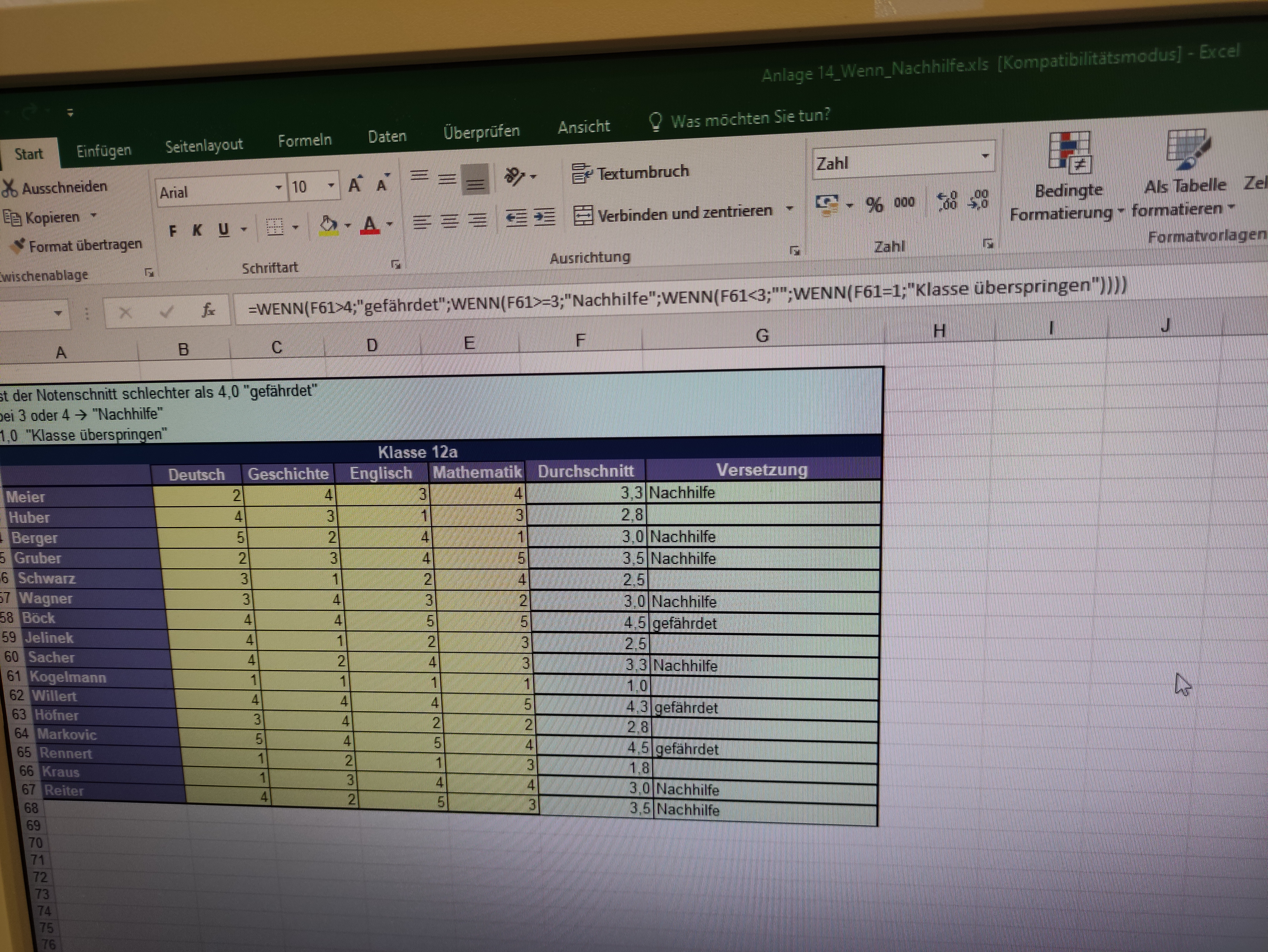
Task: Open the Seitenlayout ribbon tab
Action: coord(204,146)
